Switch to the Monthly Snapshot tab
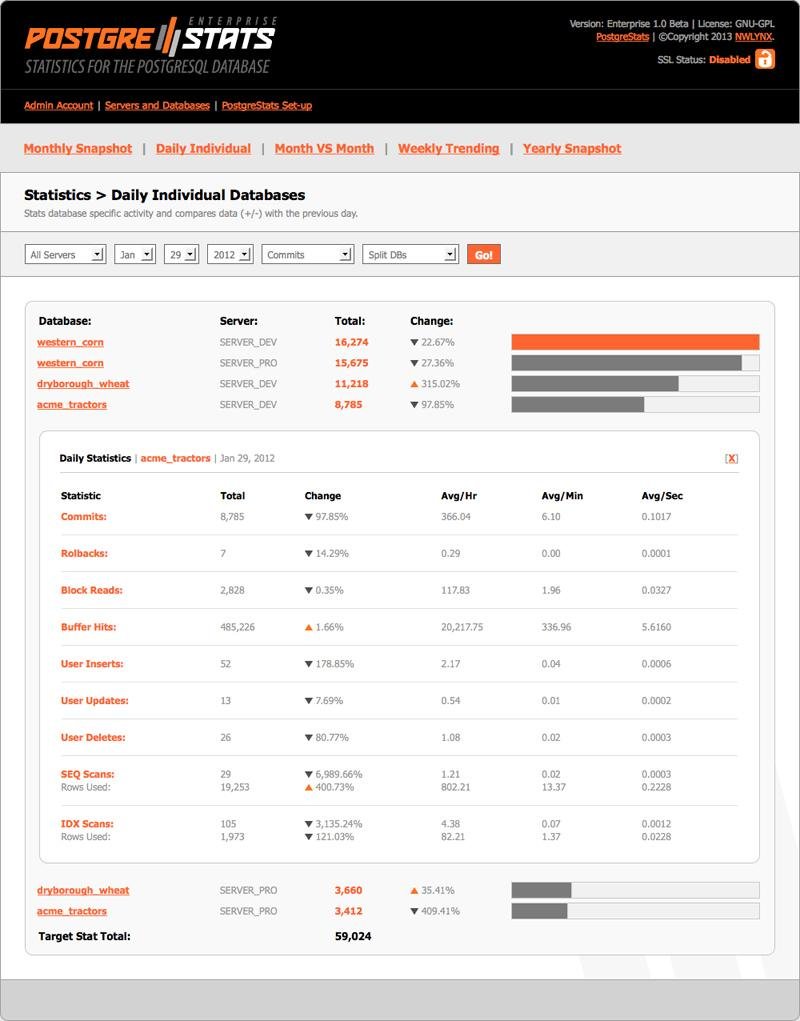The image size is (800, 1021). [x=78, y=148]
